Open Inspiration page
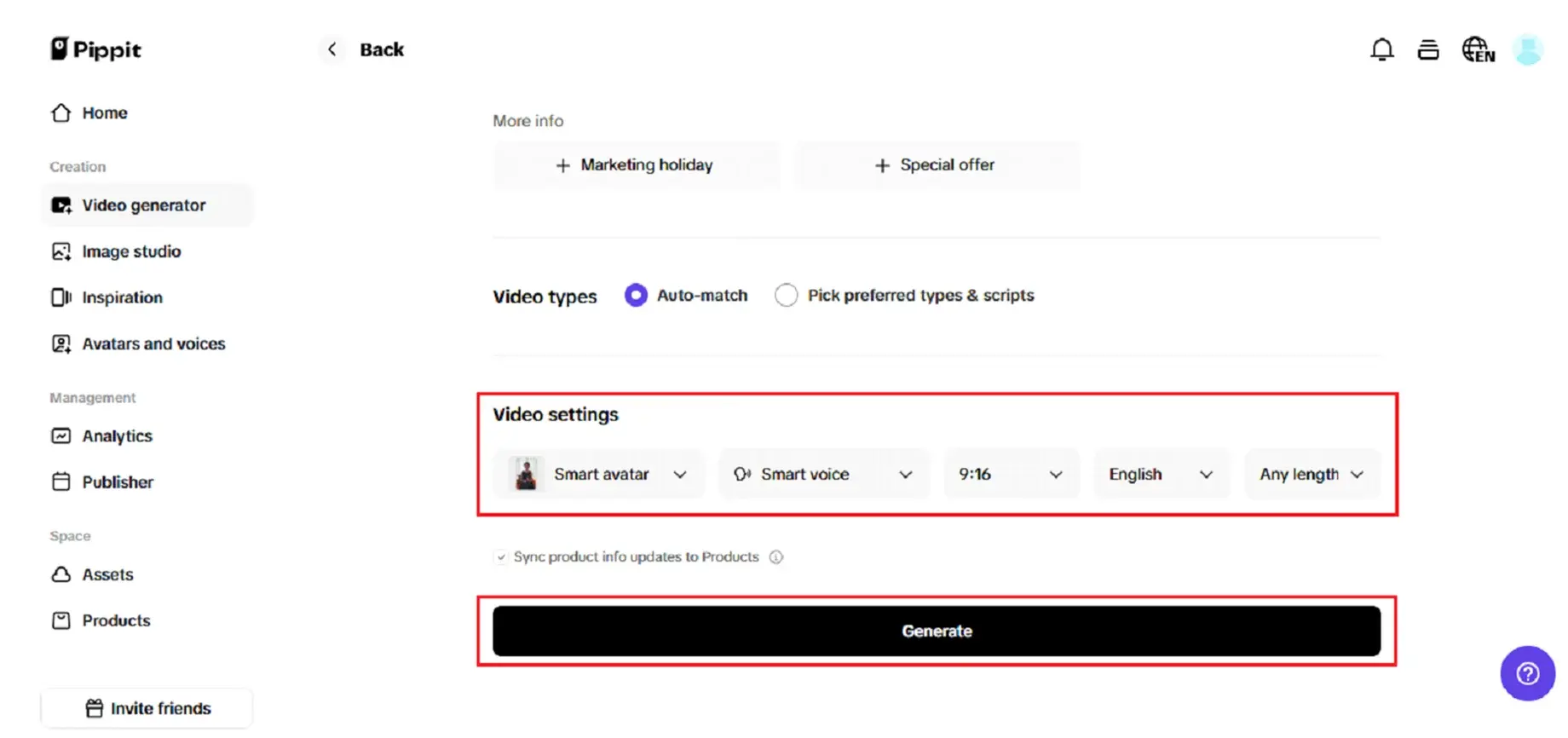1568x738 pixels. 147,297
